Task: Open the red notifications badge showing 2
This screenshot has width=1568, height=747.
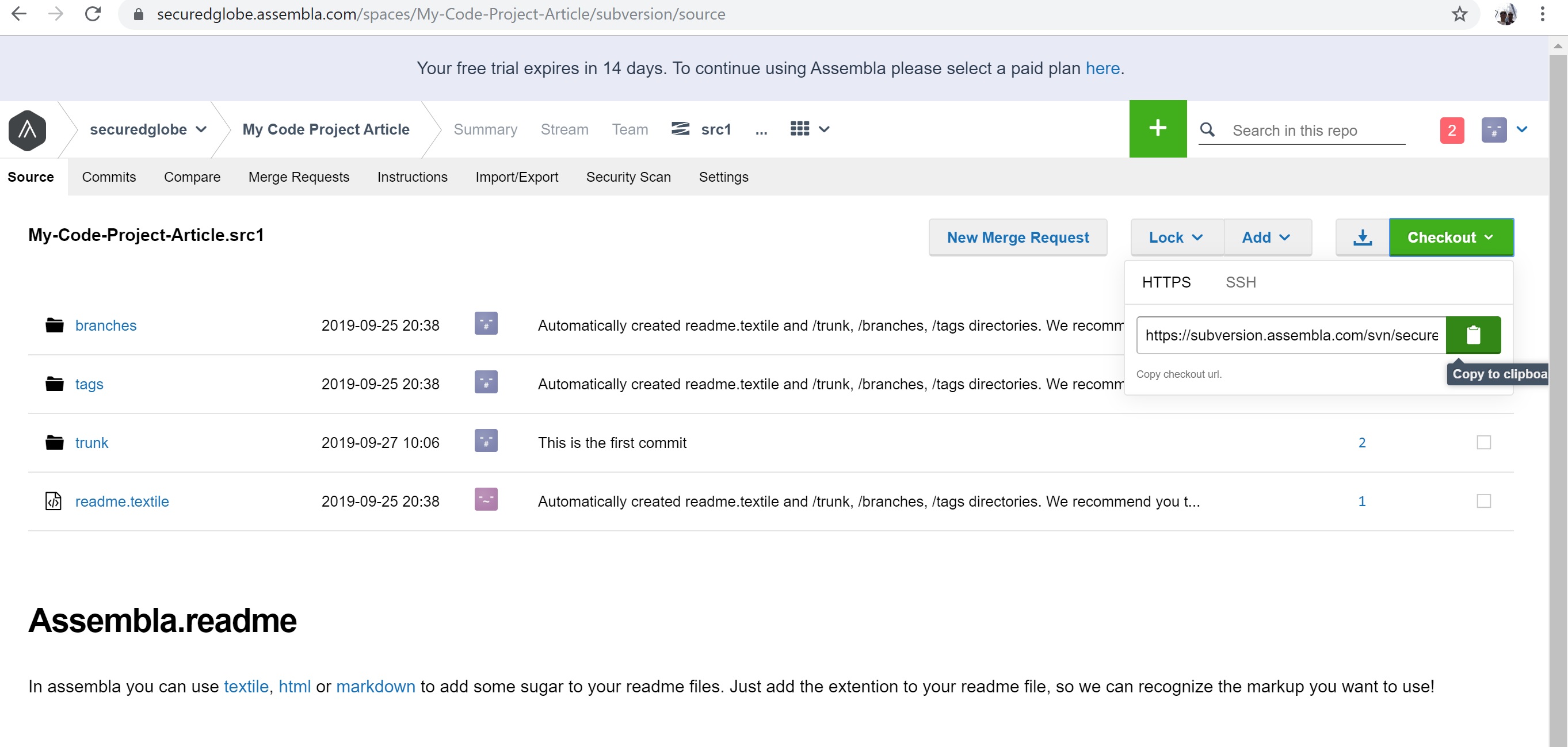Action: 1452,130
